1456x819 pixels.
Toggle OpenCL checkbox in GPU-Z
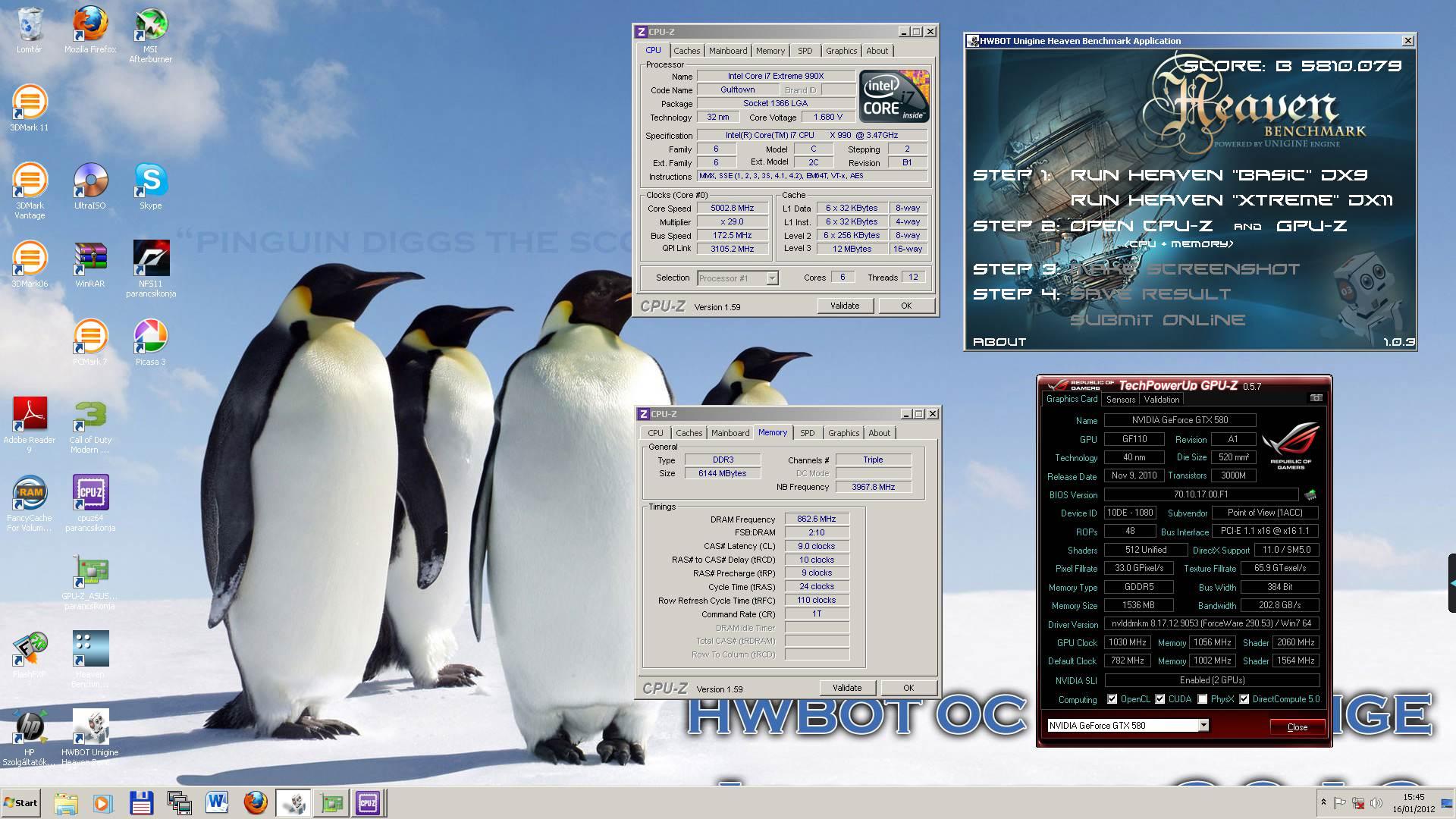[1112, 699]
